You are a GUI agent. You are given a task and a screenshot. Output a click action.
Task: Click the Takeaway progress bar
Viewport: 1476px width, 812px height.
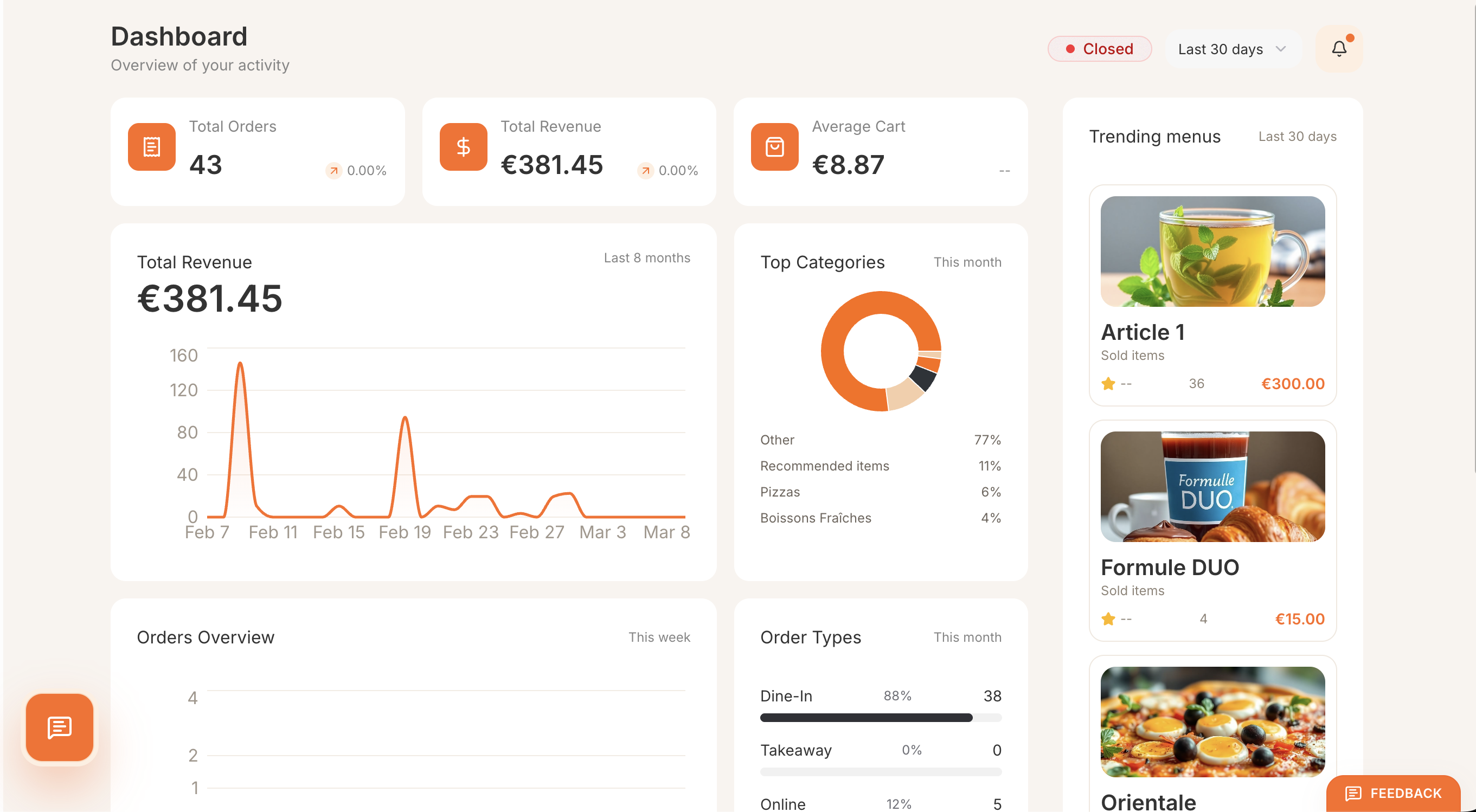(881, 772)
